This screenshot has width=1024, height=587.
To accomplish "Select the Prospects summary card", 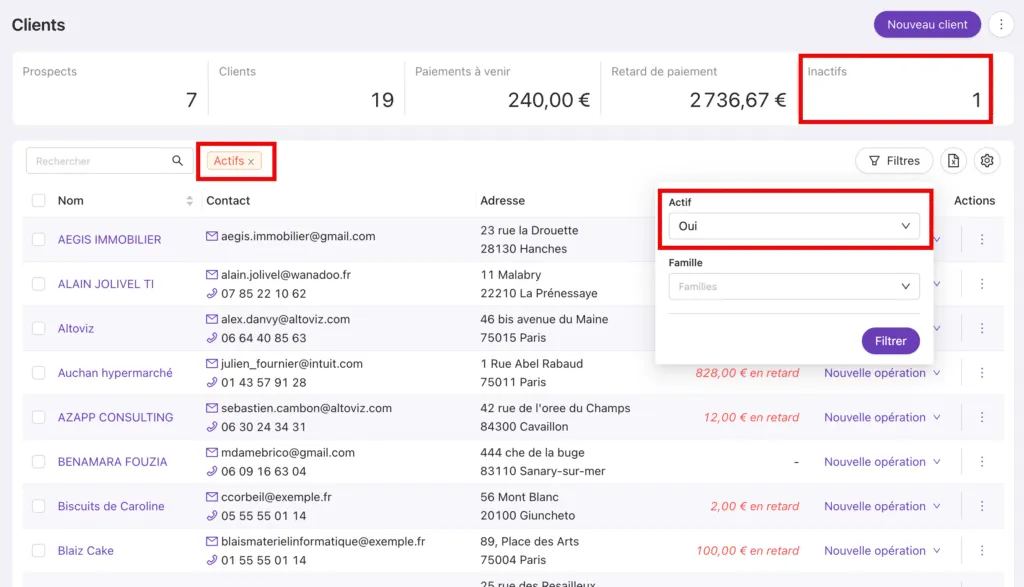I will coord(110,88).
